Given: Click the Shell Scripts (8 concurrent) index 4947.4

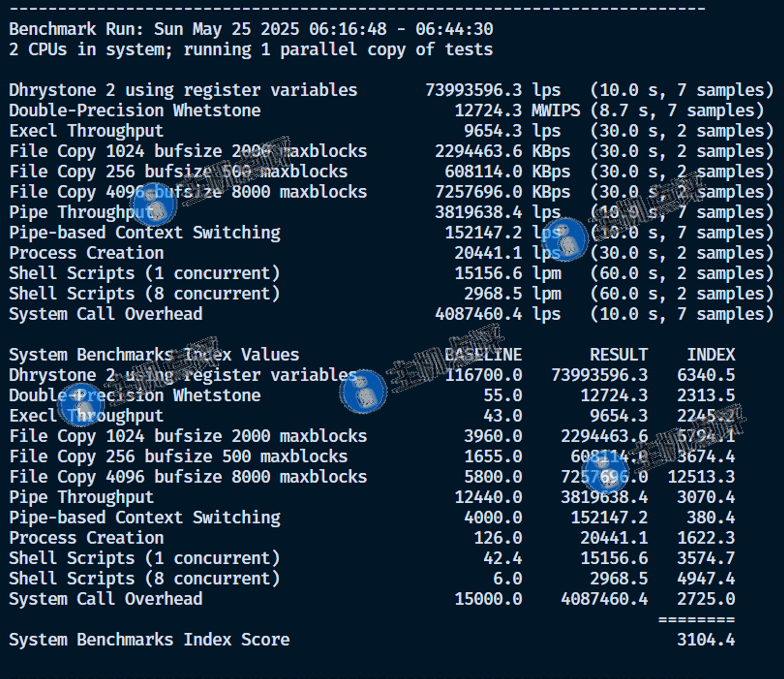Looking at the screenshot, I should pos(705,579).
